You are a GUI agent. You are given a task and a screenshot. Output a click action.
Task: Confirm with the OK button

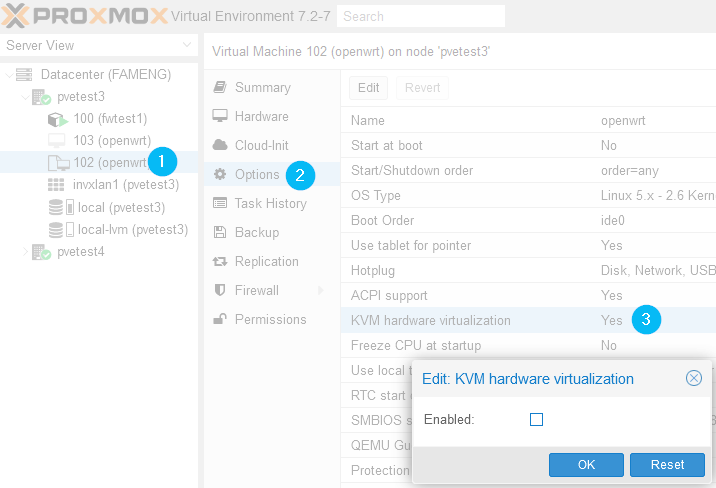586,465
